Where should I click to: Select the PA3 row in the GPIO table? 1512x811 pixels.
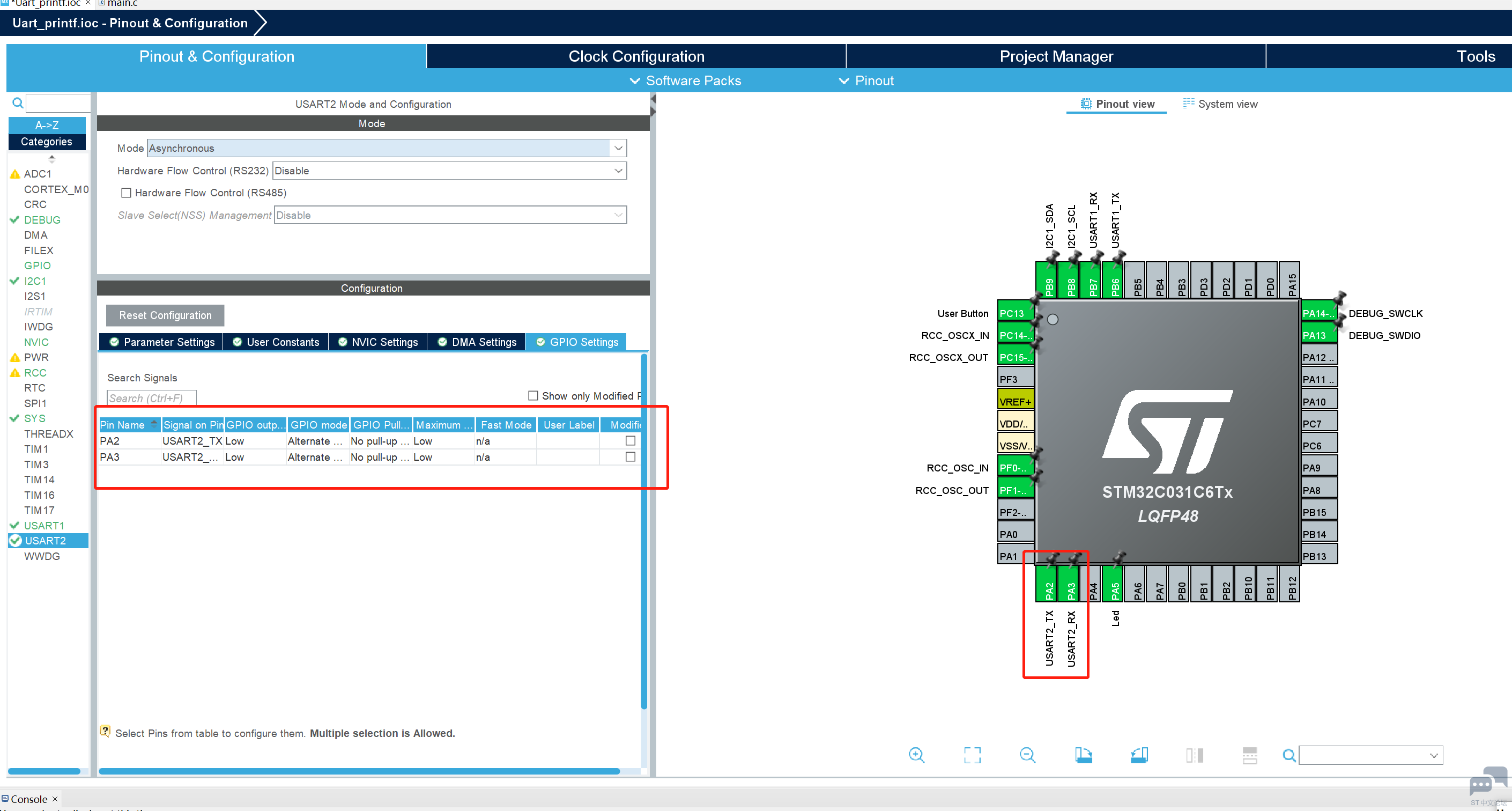point(369,457)
